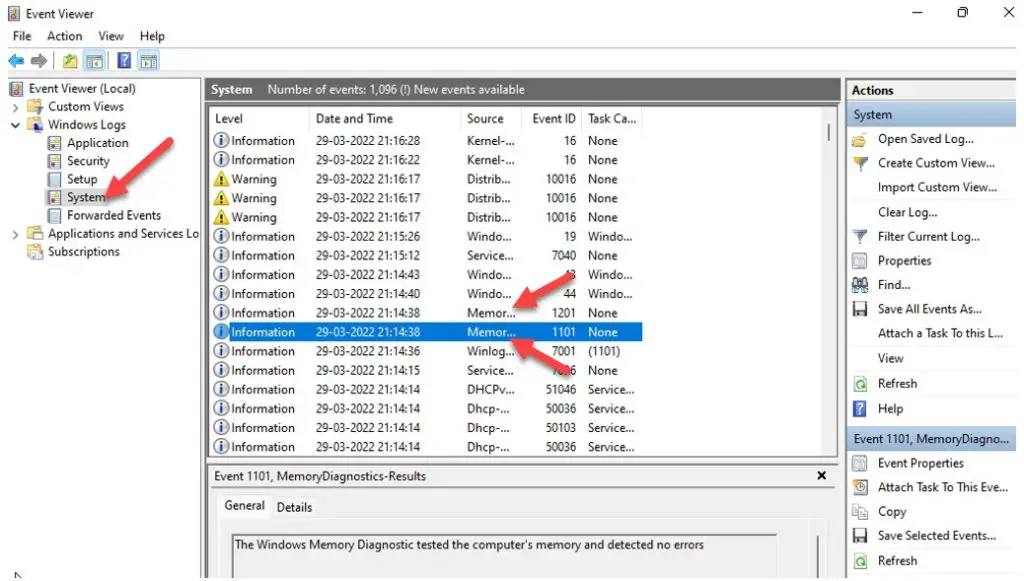The height and width of the screenshot is (581, 1024).
Task: Select the 21:14:40 Windows event ID 44
Action: click(x=426, y=294)
